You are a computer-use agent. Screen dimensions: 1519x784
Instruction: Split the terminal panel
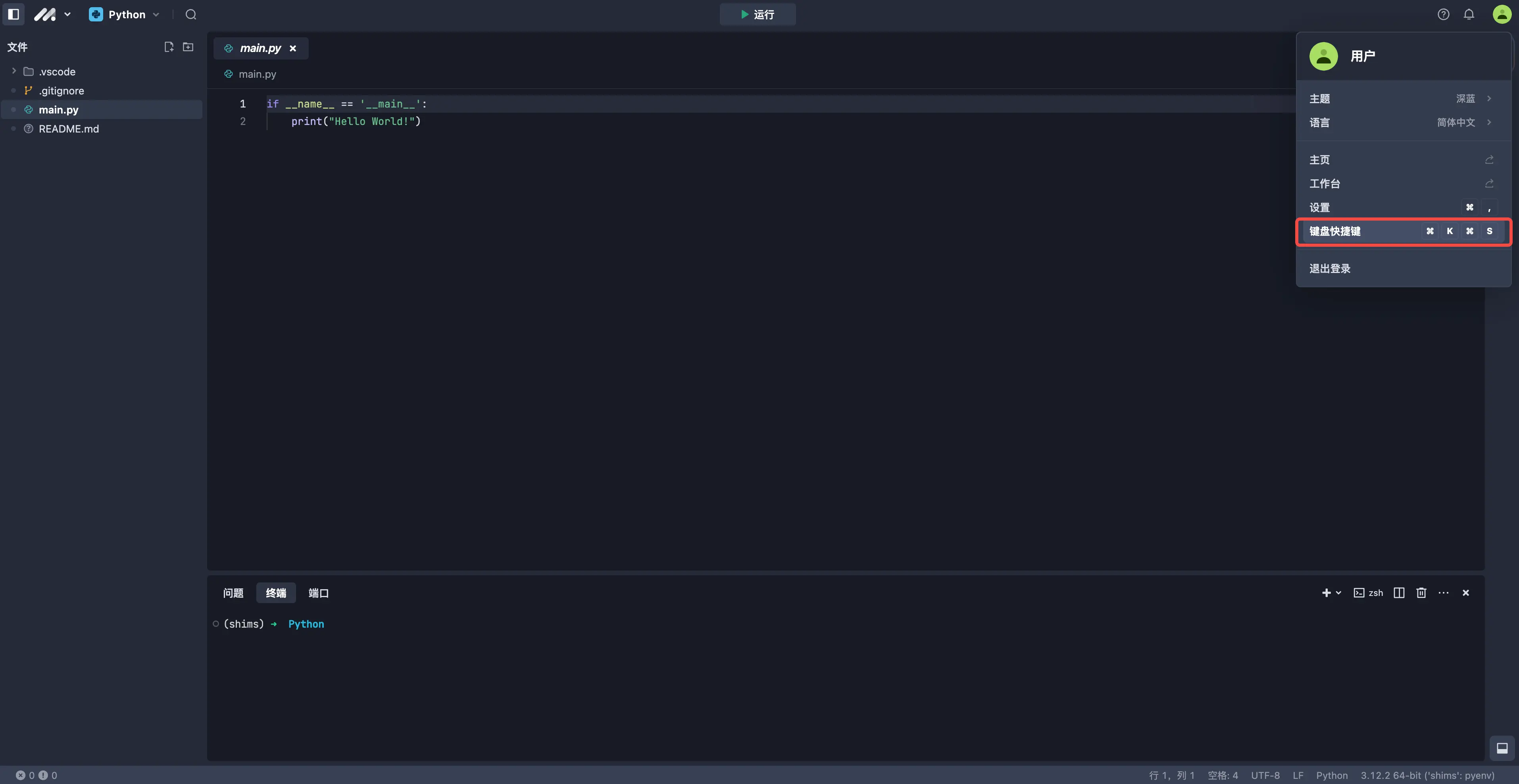click(x=1399, y=592)
